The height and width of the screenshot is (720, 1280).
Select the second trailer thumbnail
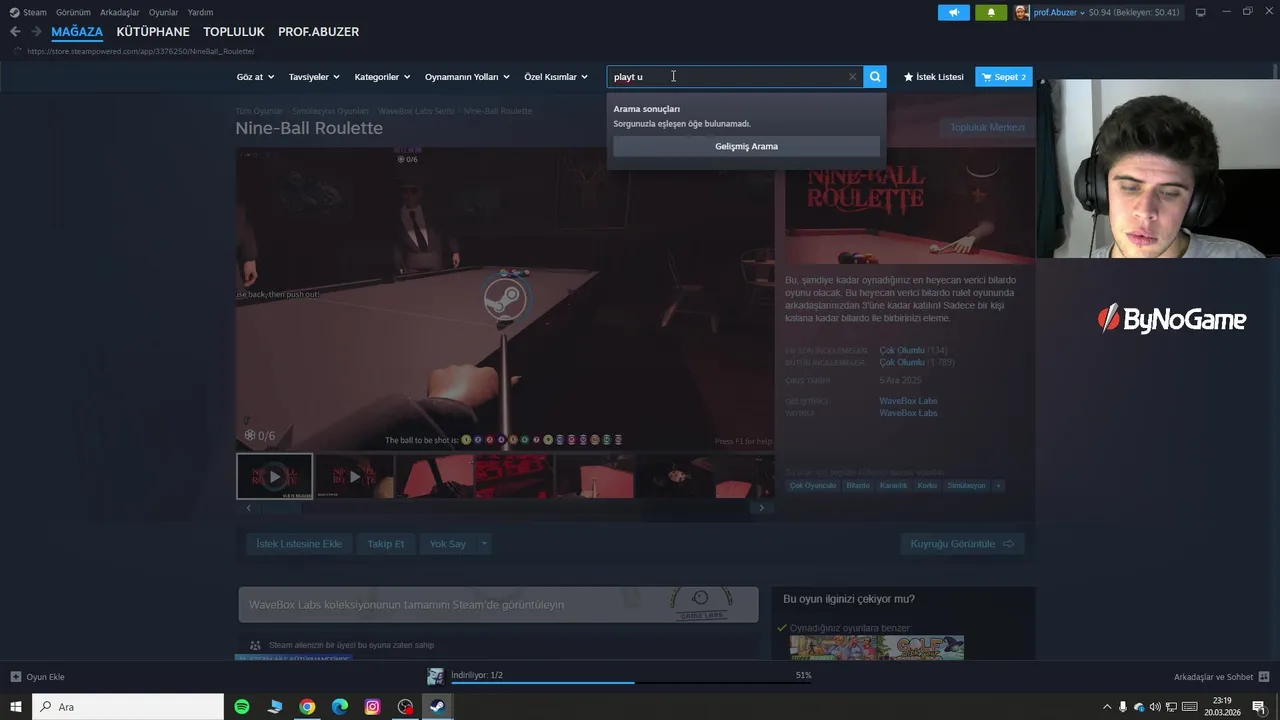(x=355, y=476)
